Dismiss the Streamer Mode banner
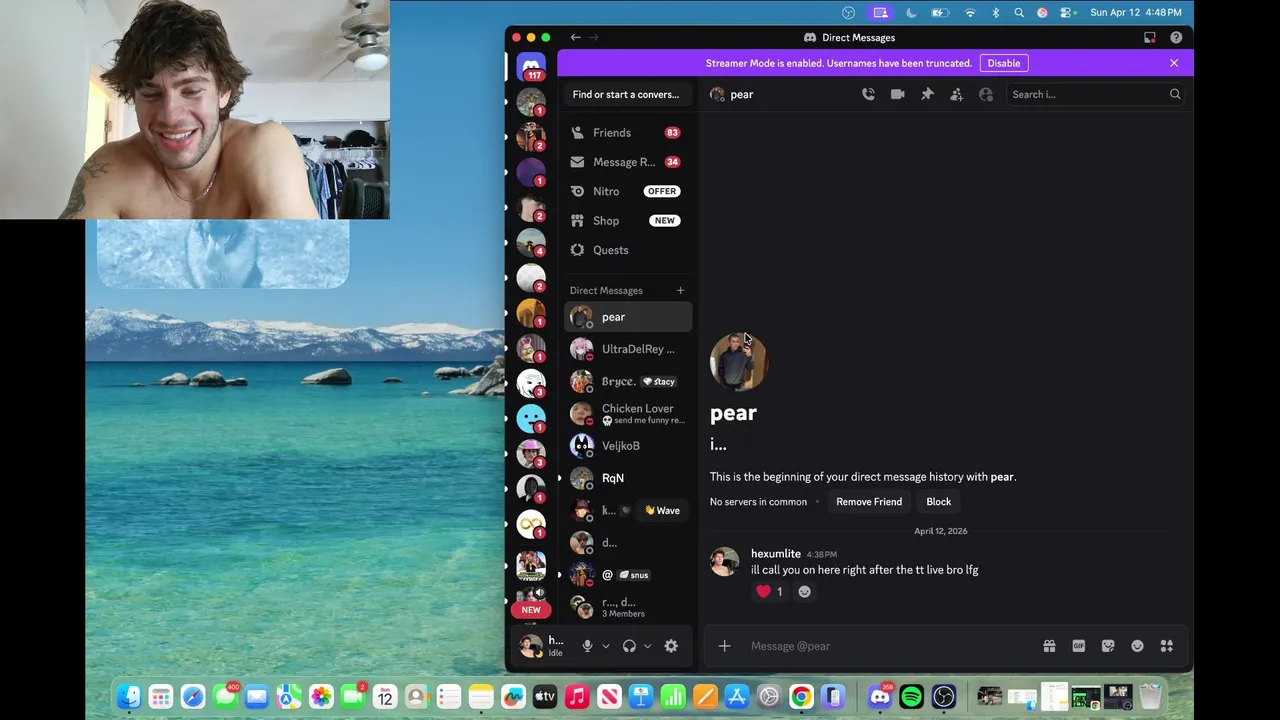Image resolution: width=1280 pixels, height=720 pixels. pos(1174,63)
